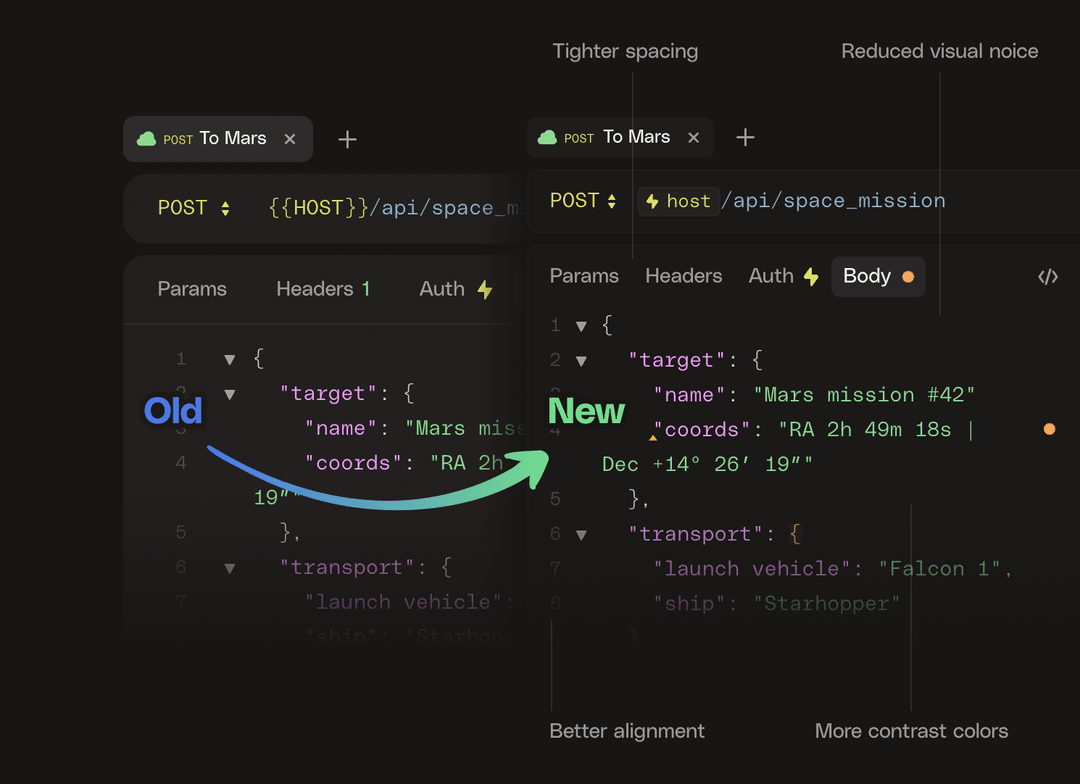Select the Headers tab in new panel

pyautogui.click(x=683, y=275)
